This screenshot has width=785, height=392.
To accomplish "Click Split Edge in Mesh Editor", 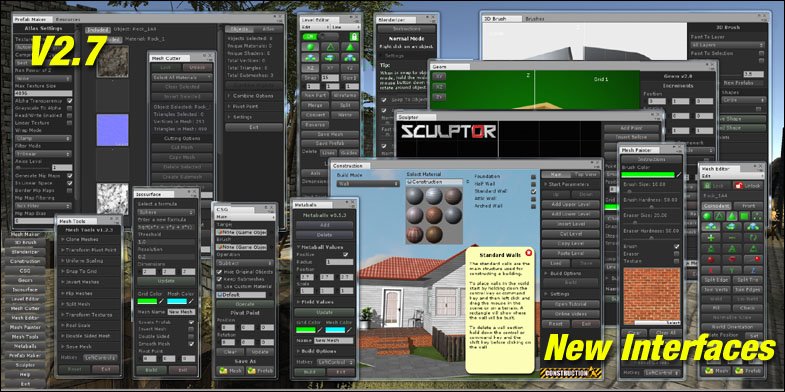I will click(x=716, y=279).
